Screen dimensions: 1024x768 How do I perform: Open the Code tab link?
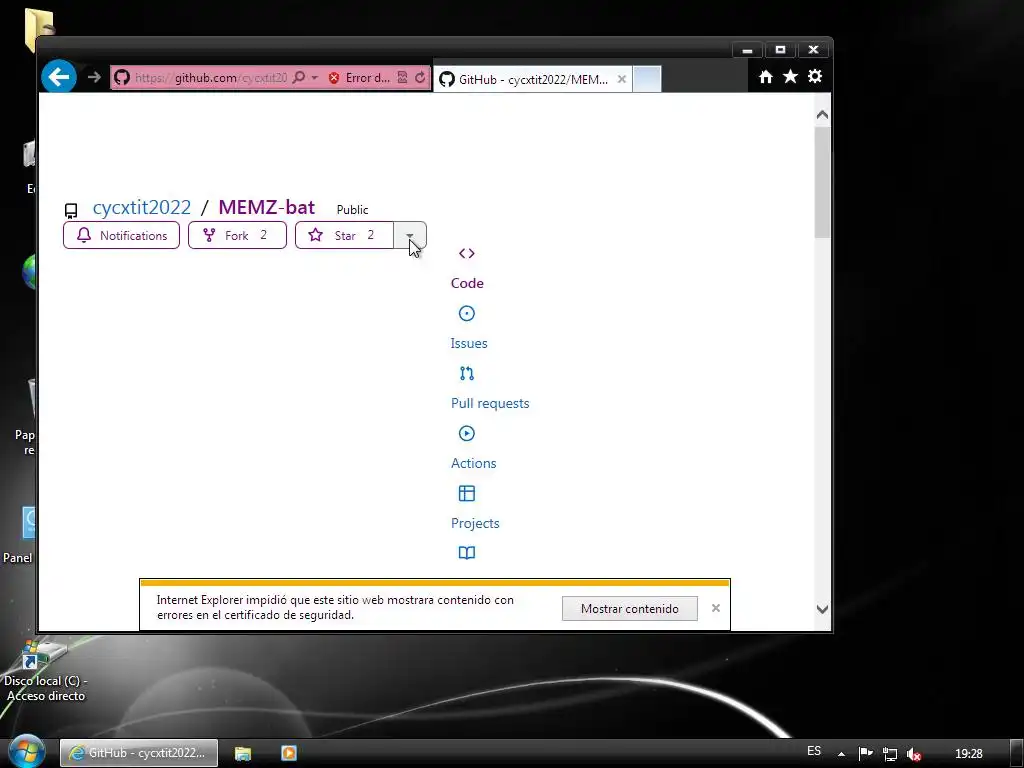(467, 283)
